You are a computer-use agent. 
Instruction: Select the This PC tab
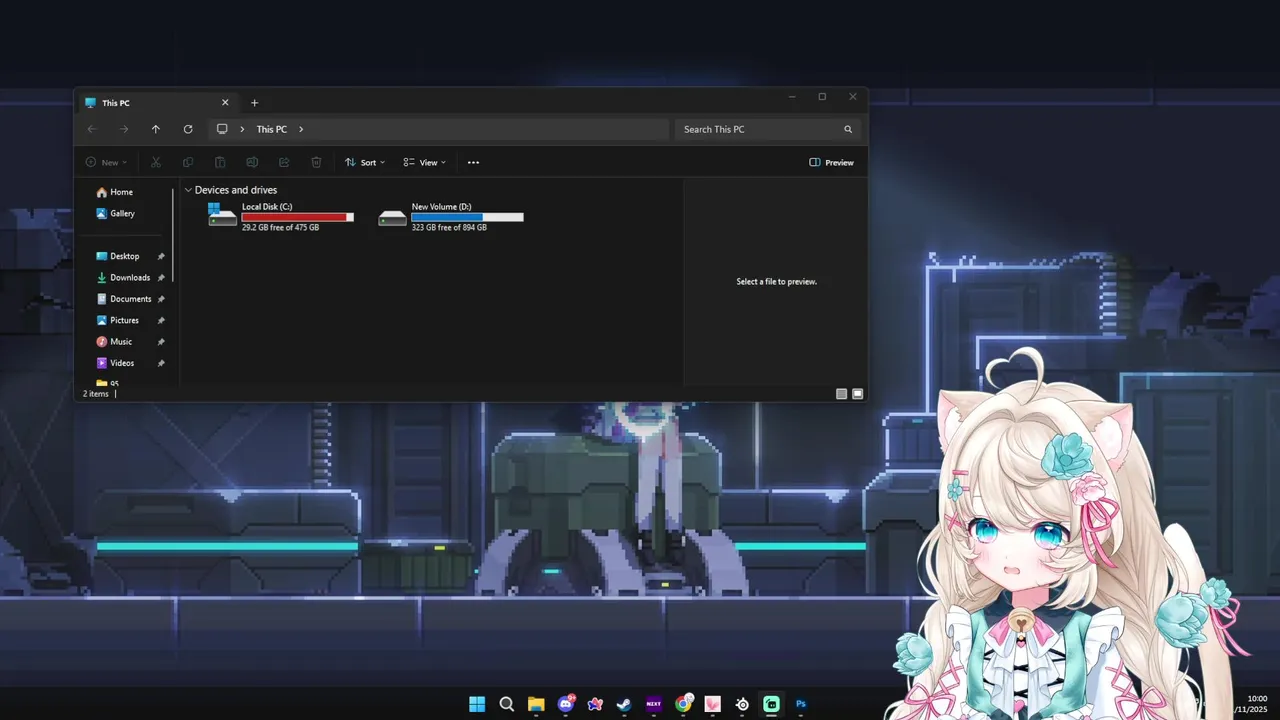click(157, 103)
